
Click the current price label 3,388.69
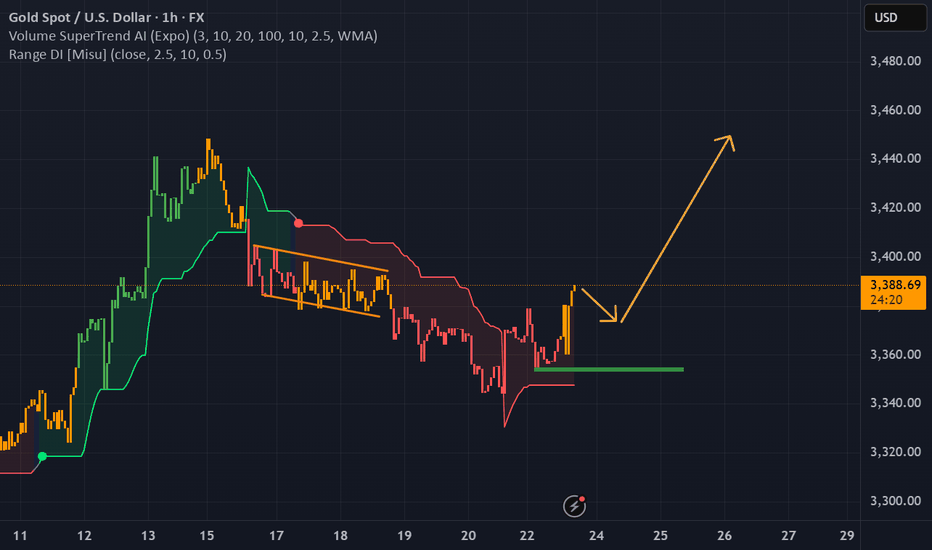coord(893,292)
